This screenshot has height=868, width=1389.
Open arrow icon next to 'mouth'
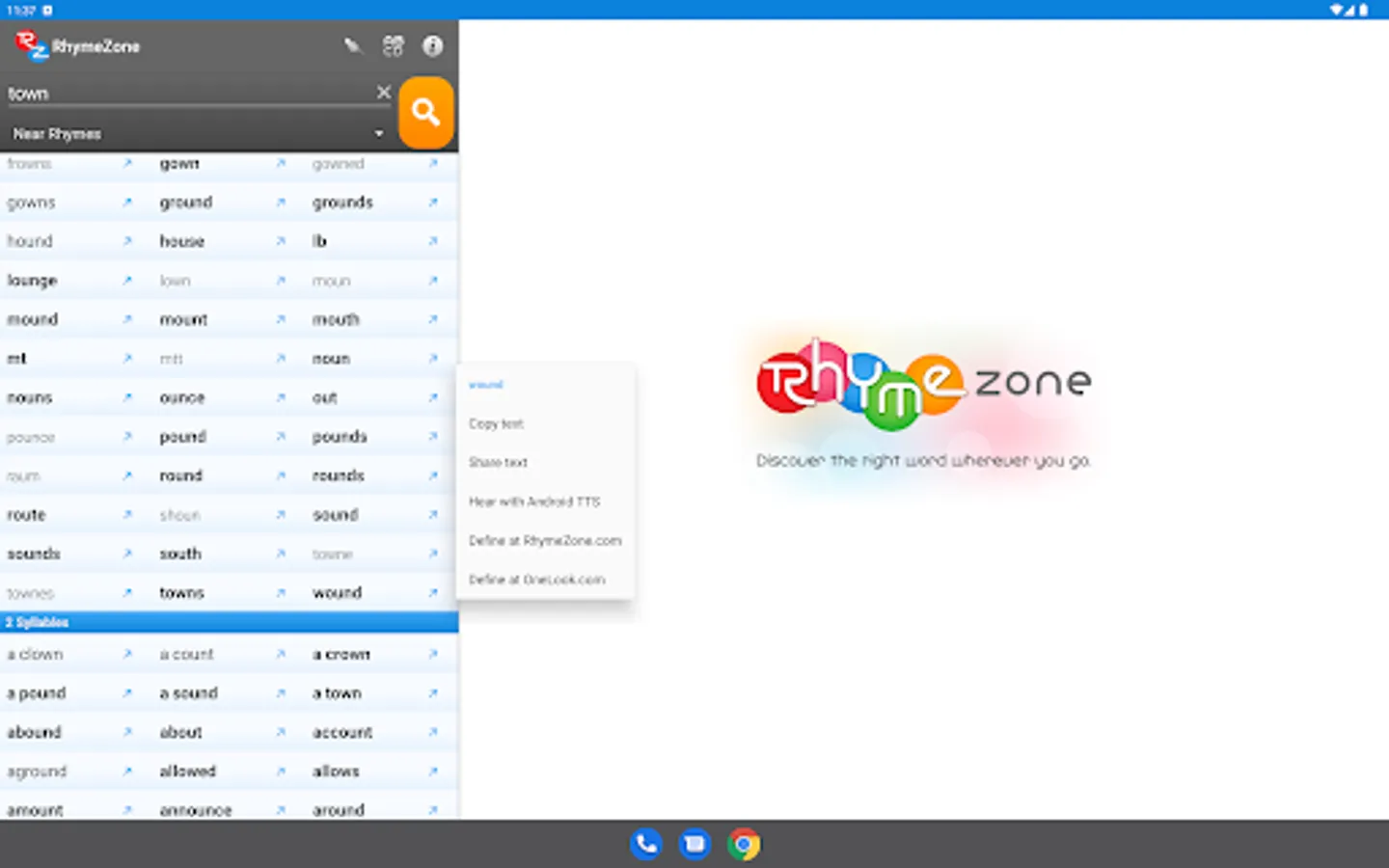(433, 319)
